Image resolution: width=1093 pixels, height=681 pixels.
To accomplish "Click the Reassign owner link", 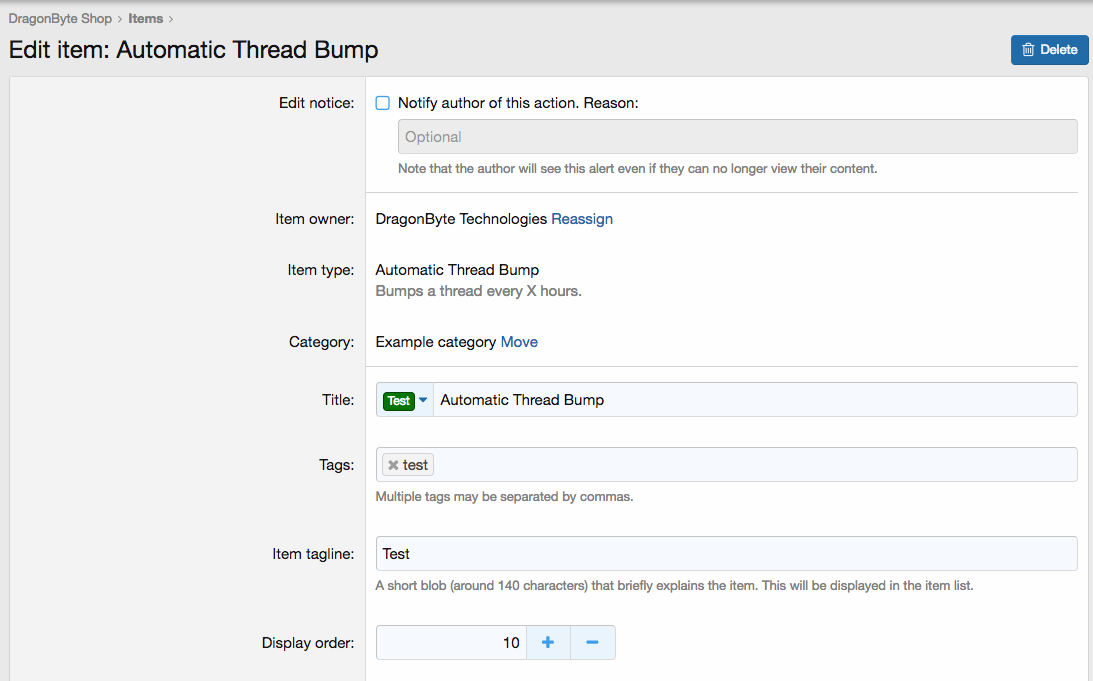I will pyautogui.click(x=582, y=219).
